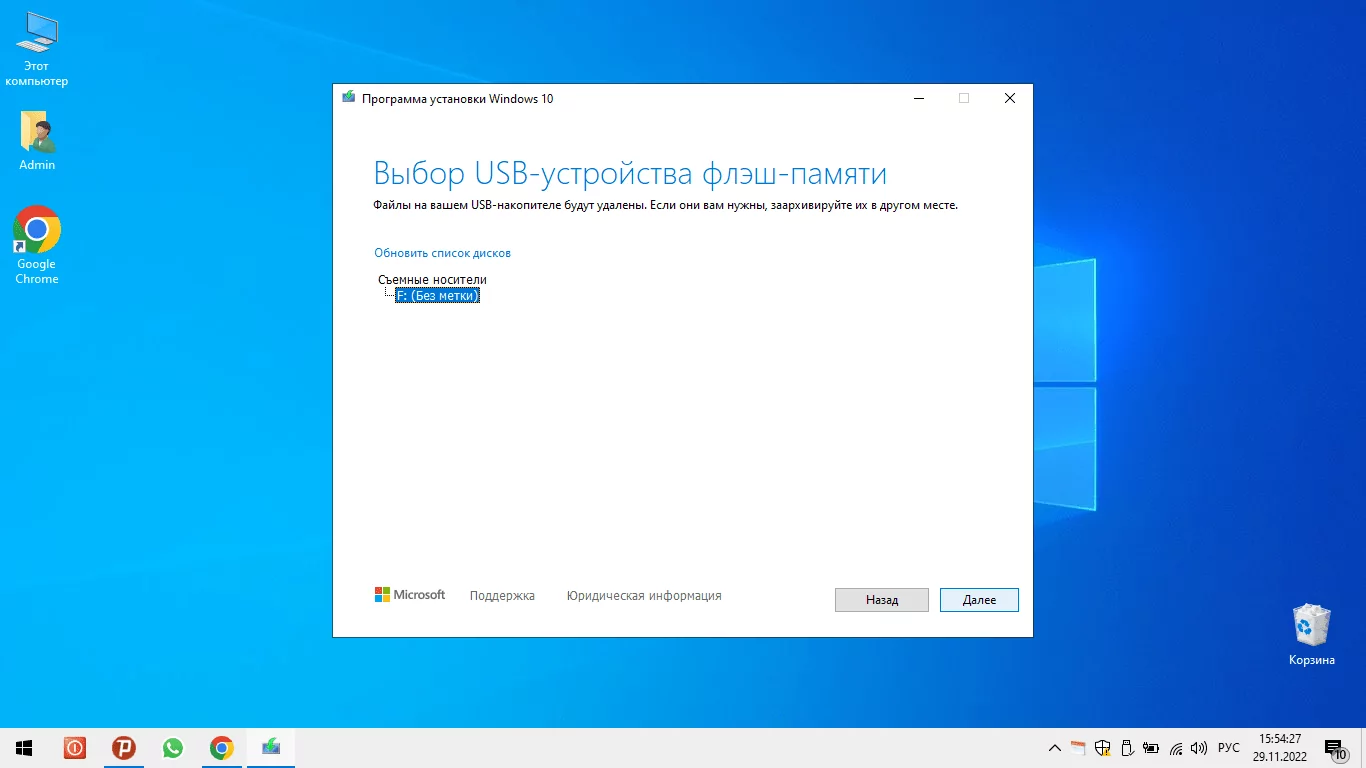Open WhatsApp from the taskbar

[173, 748]
